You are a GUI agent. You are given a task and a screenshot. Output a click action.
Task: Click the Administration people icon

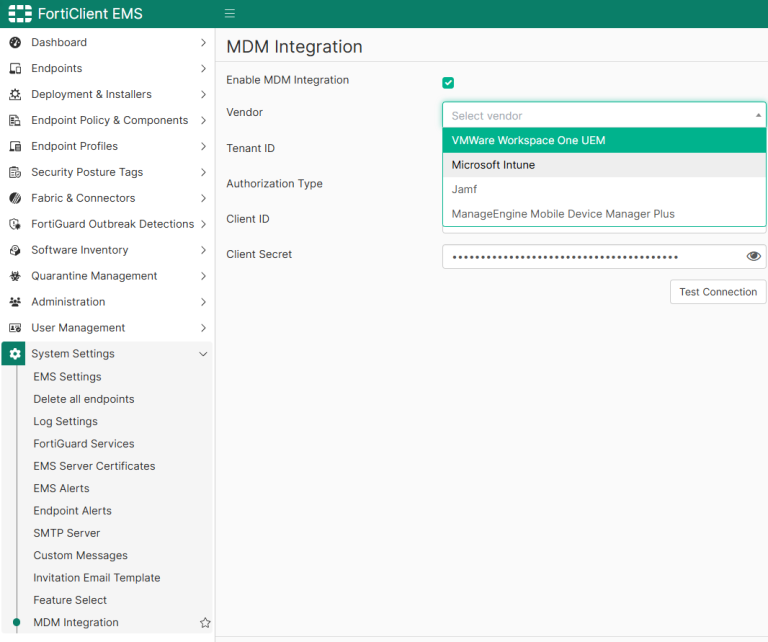tap(15, 302)
